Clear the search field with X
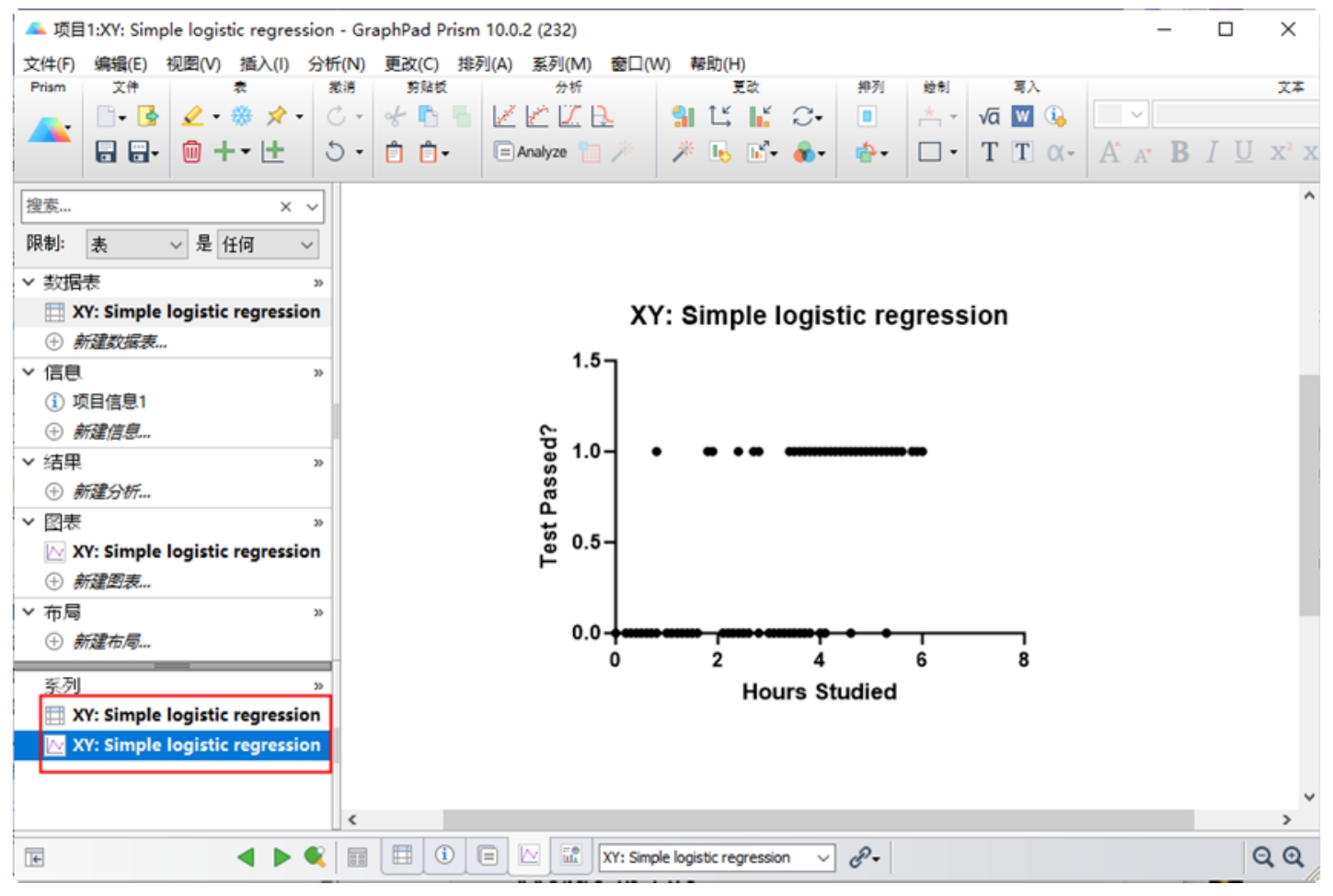 286,206
